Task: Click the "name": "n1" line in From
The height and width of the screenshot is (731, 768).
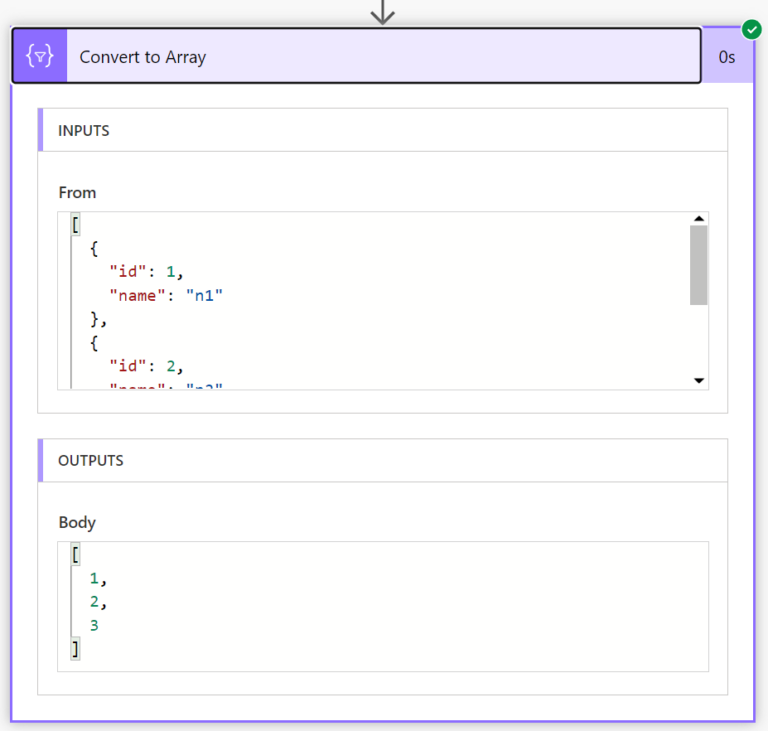Action: point(165,294)
